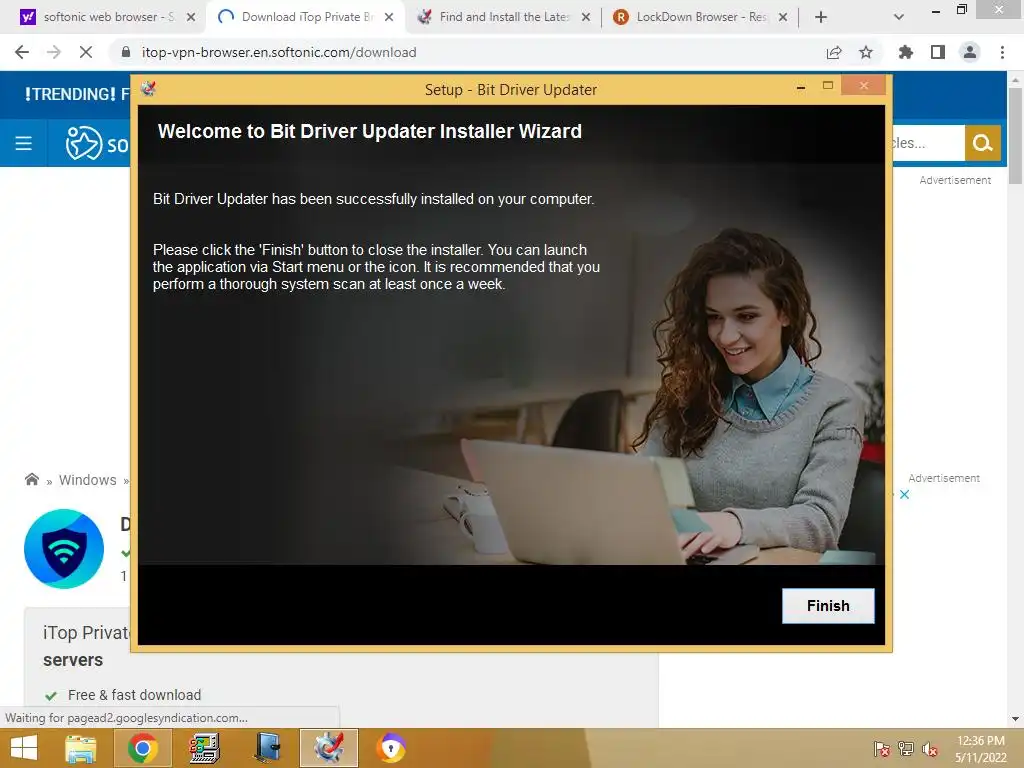Click the site lock security icon

[x=126, y=52]
